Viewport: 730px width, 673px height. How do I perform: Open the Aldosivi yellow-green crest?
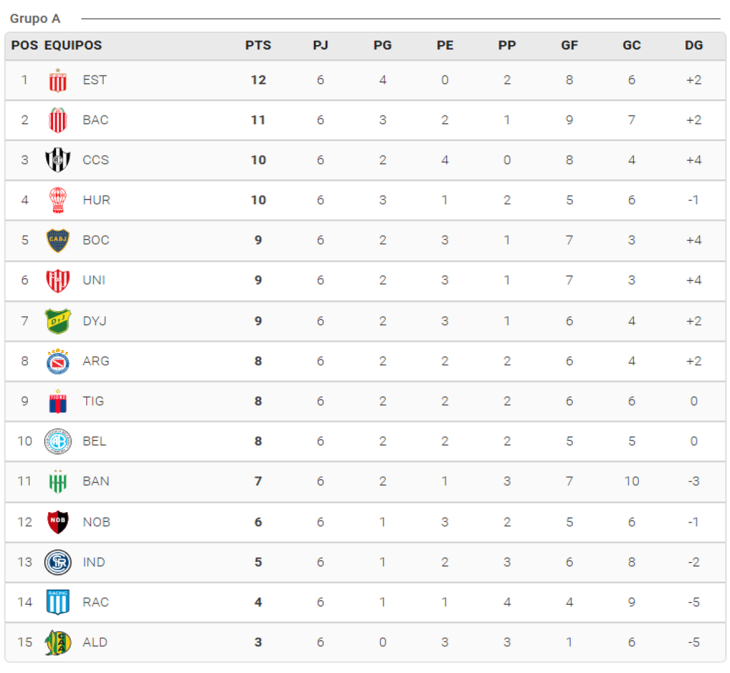tap(58, 642)
